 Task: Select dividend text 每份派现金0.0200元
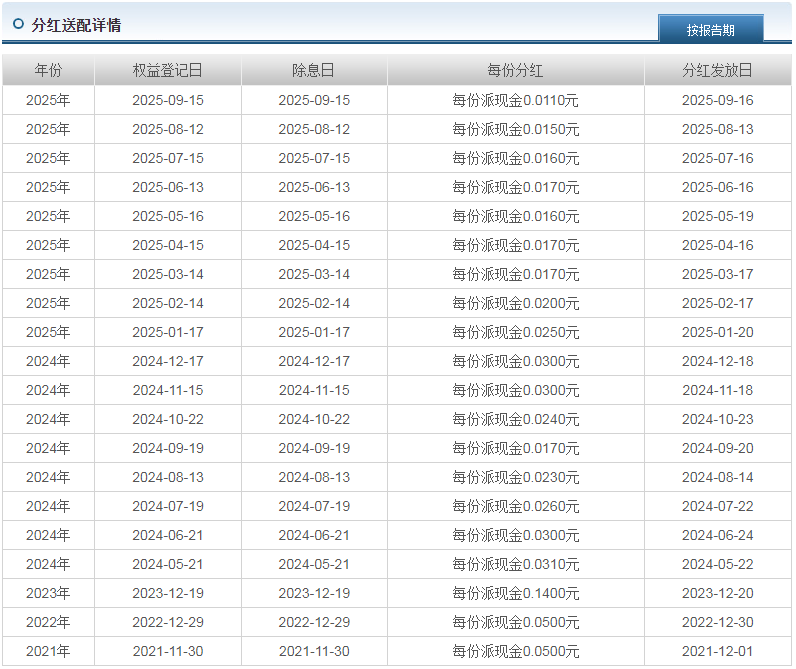tap(515, 303)
